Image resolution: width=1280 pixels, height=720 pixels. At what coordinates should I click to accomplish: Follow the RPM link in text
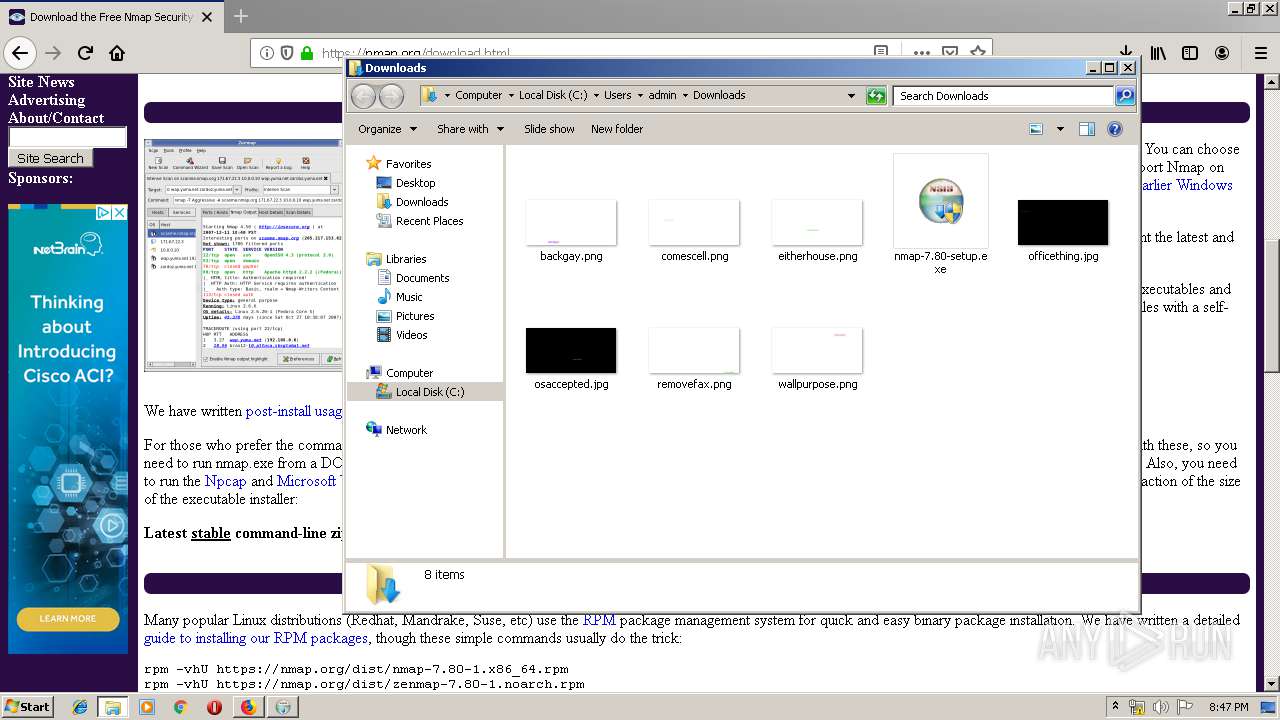click(x=599, y=620)
